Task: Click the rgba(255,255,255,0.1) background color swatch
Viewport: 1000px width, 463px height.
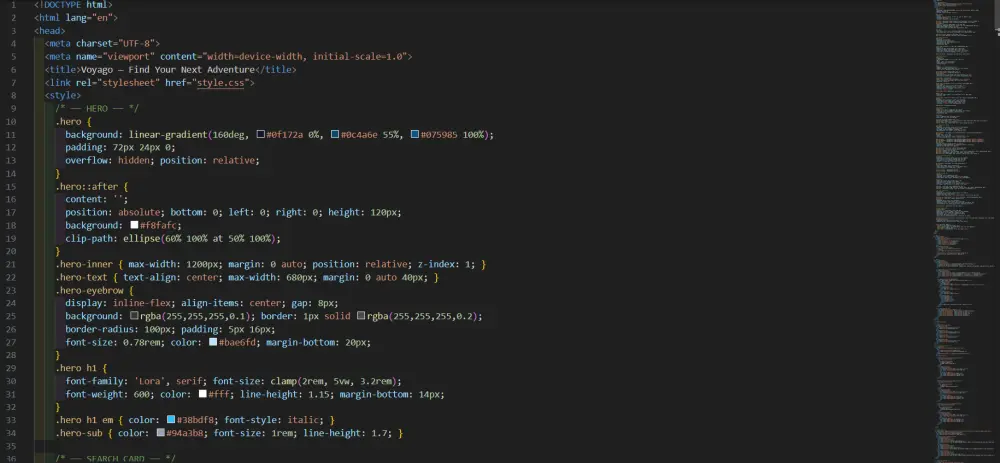Action: tap(135, 316)
